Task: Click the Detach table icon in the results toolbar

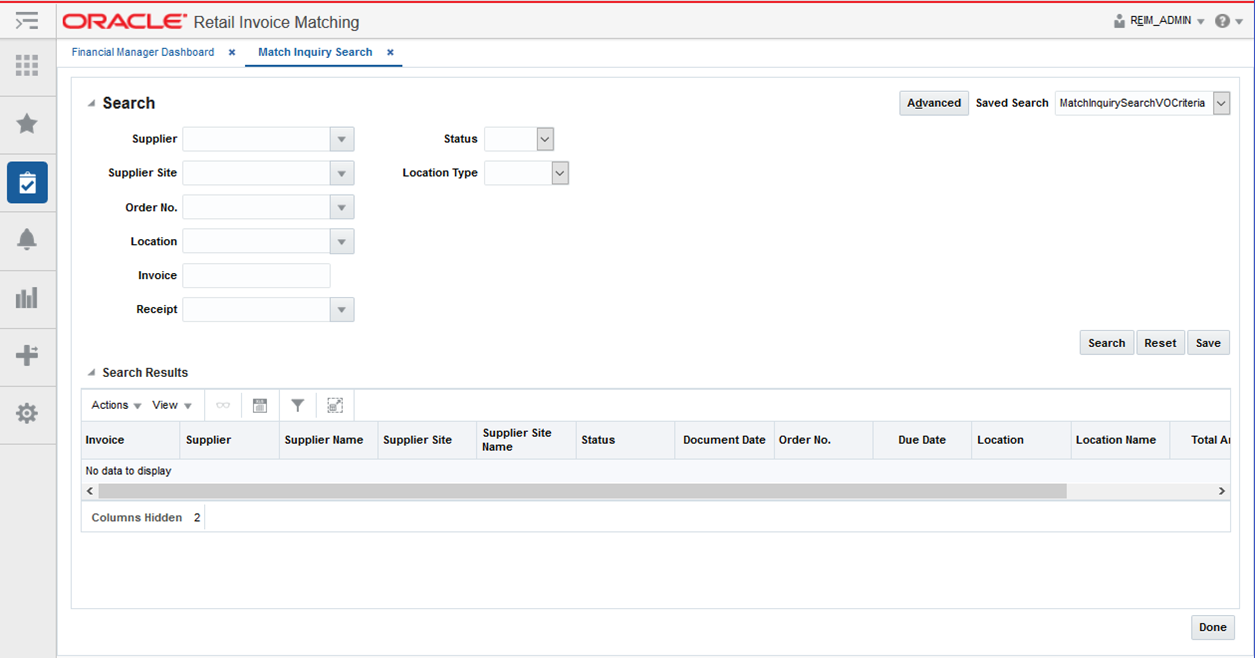Action: [x=337, y=405]
